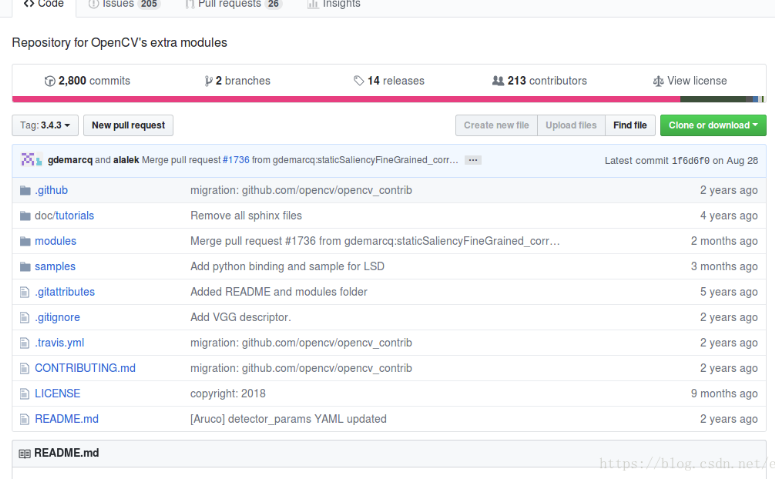This screenshot has height=480, width=775.
Task: Open the .travis.yml file link
Action: (59, 343)
